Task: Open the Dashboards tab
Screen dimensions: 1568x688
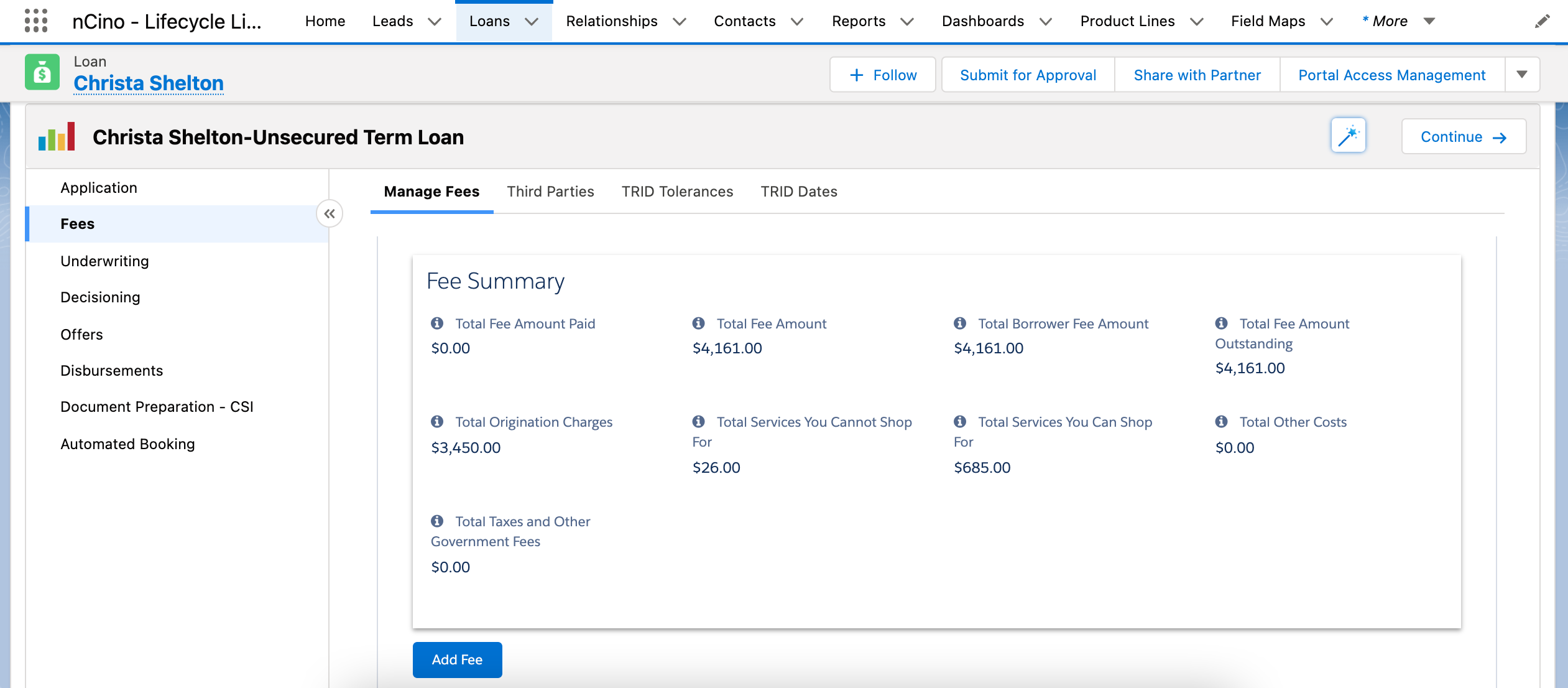Action: click(x=983, y=21)
